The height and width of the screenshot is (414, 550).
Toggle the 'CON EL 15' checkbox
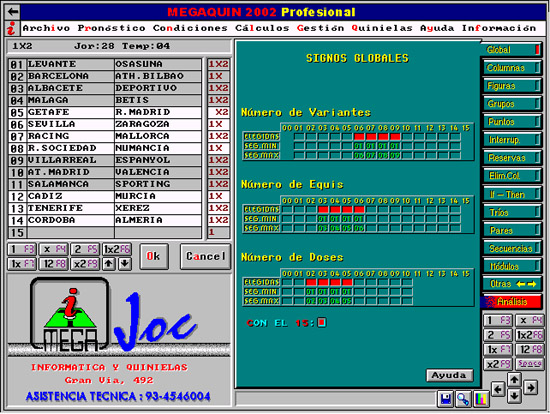tap(322, 322)
